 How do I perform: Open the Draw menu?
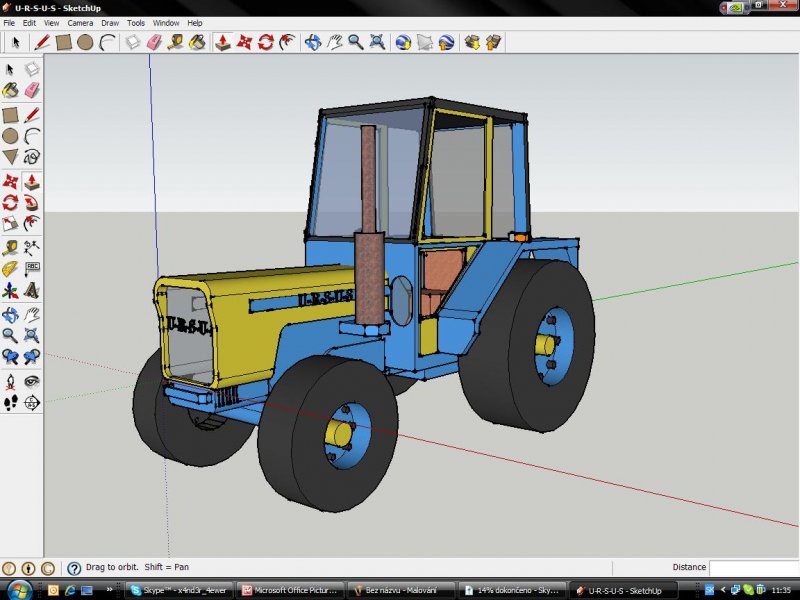tap(110, 22)
